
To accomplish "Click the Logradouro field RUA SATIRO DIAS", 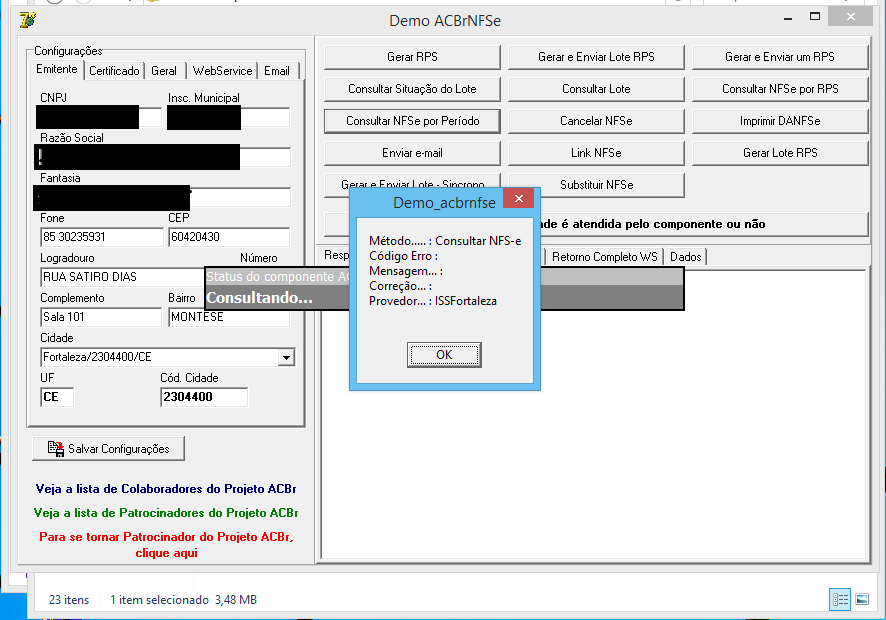I will [x=123, y=277].
